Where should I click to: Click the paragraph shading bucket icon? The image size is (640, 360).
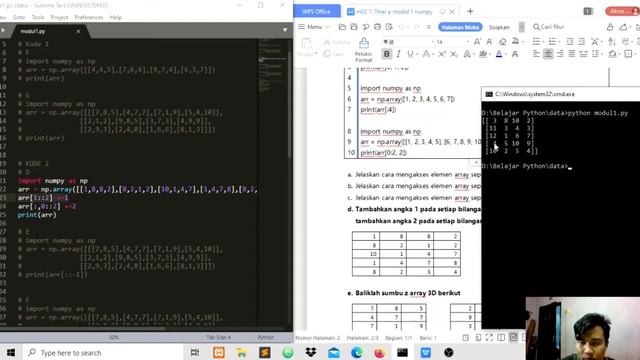pyautogui.click(x=612, y=54)
